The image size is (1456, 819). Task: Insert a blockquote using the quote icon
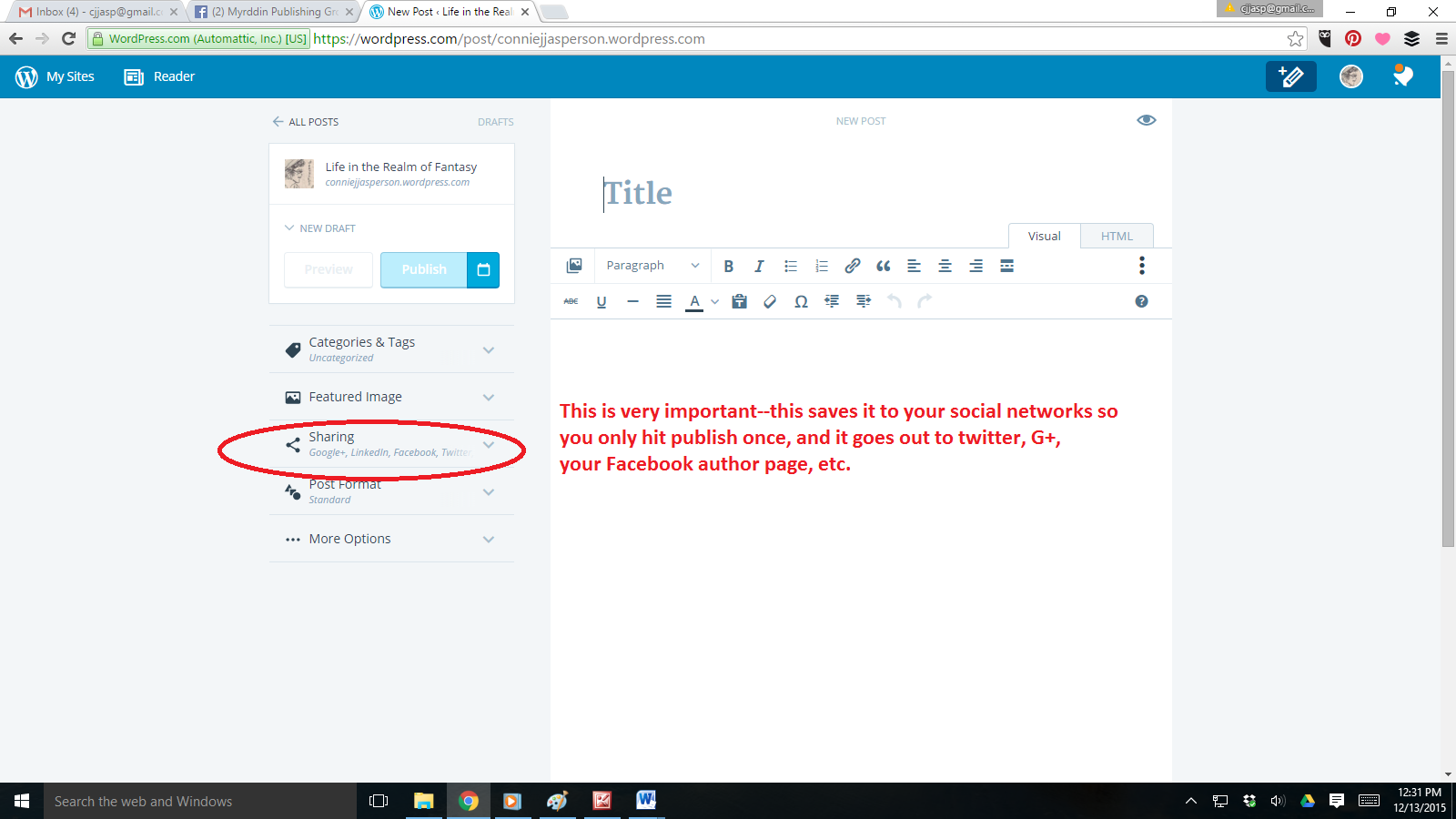point(883,266)
